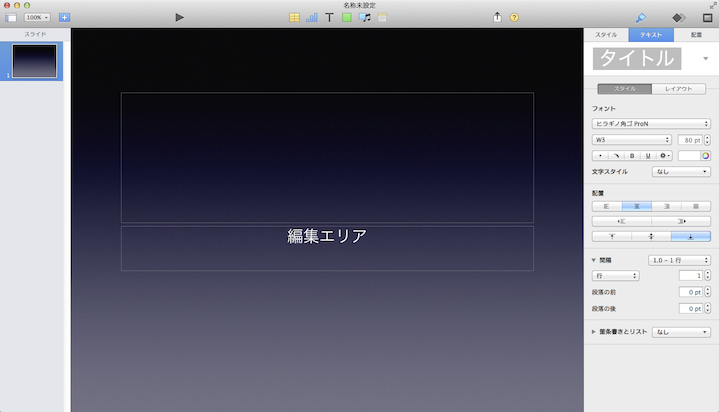Viewport: 719px width, 412px height.
Task: Select the タイトル paragraph style preview
Action: point(637,59)
